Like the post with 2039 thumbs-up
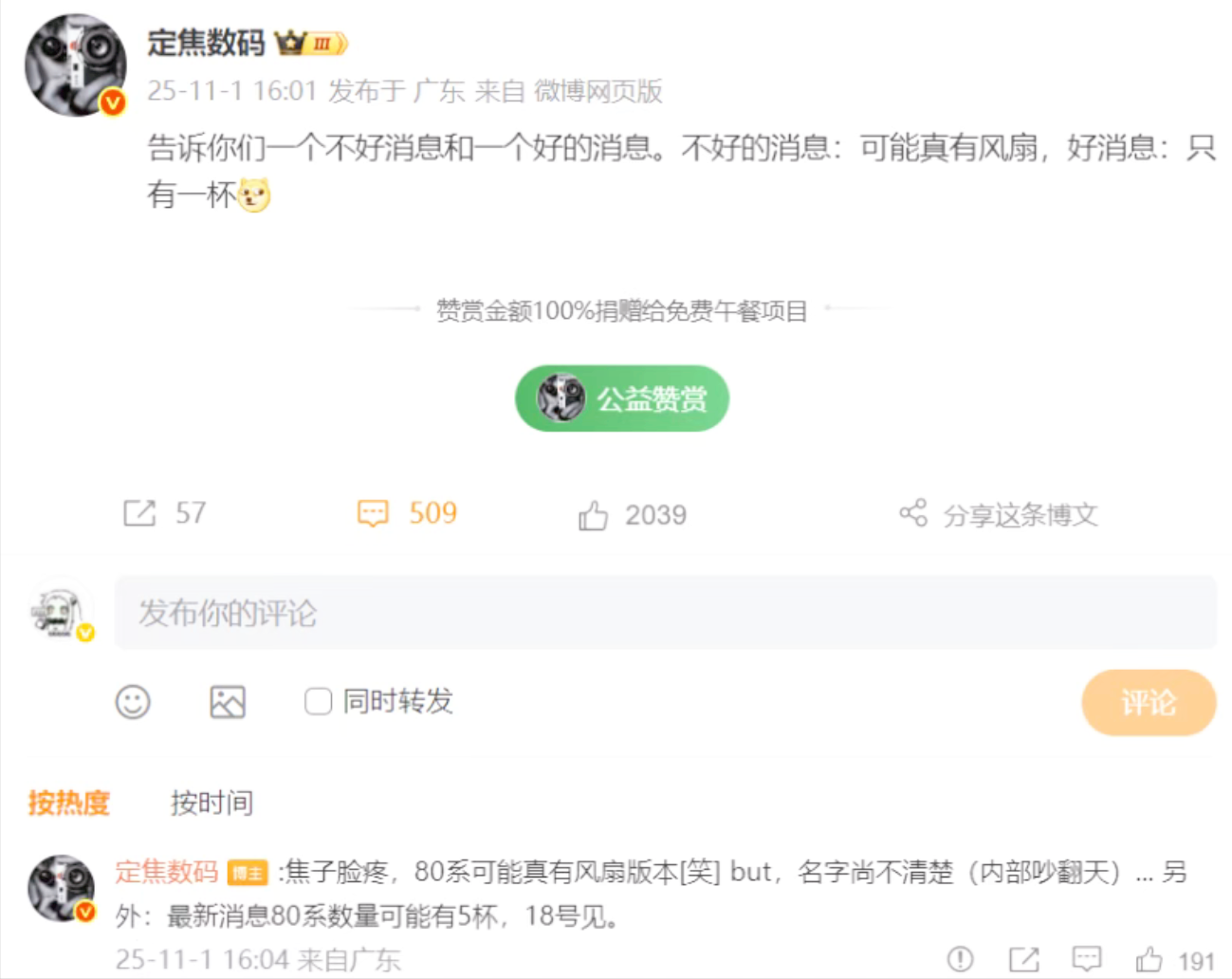This screenshot has width=1232, height=979. pos(593,515)
